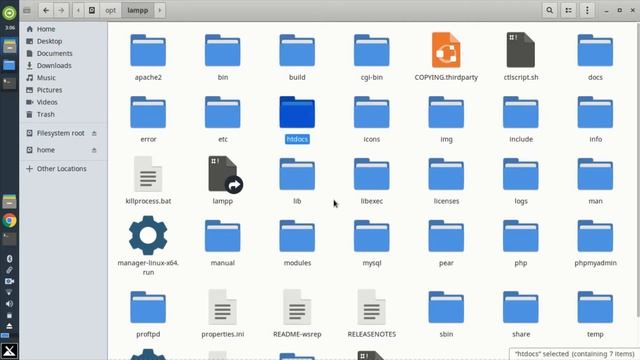Open the etc folder
The image size is (640, 360).
(x=222, y=113)
